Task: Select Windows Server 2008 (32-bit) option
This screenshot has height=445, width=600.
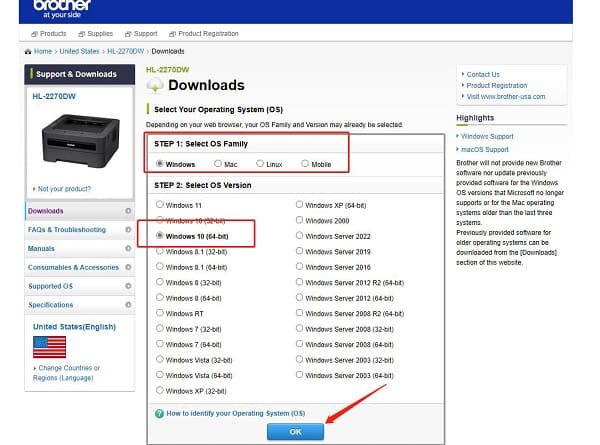Action: click(299, 328)
